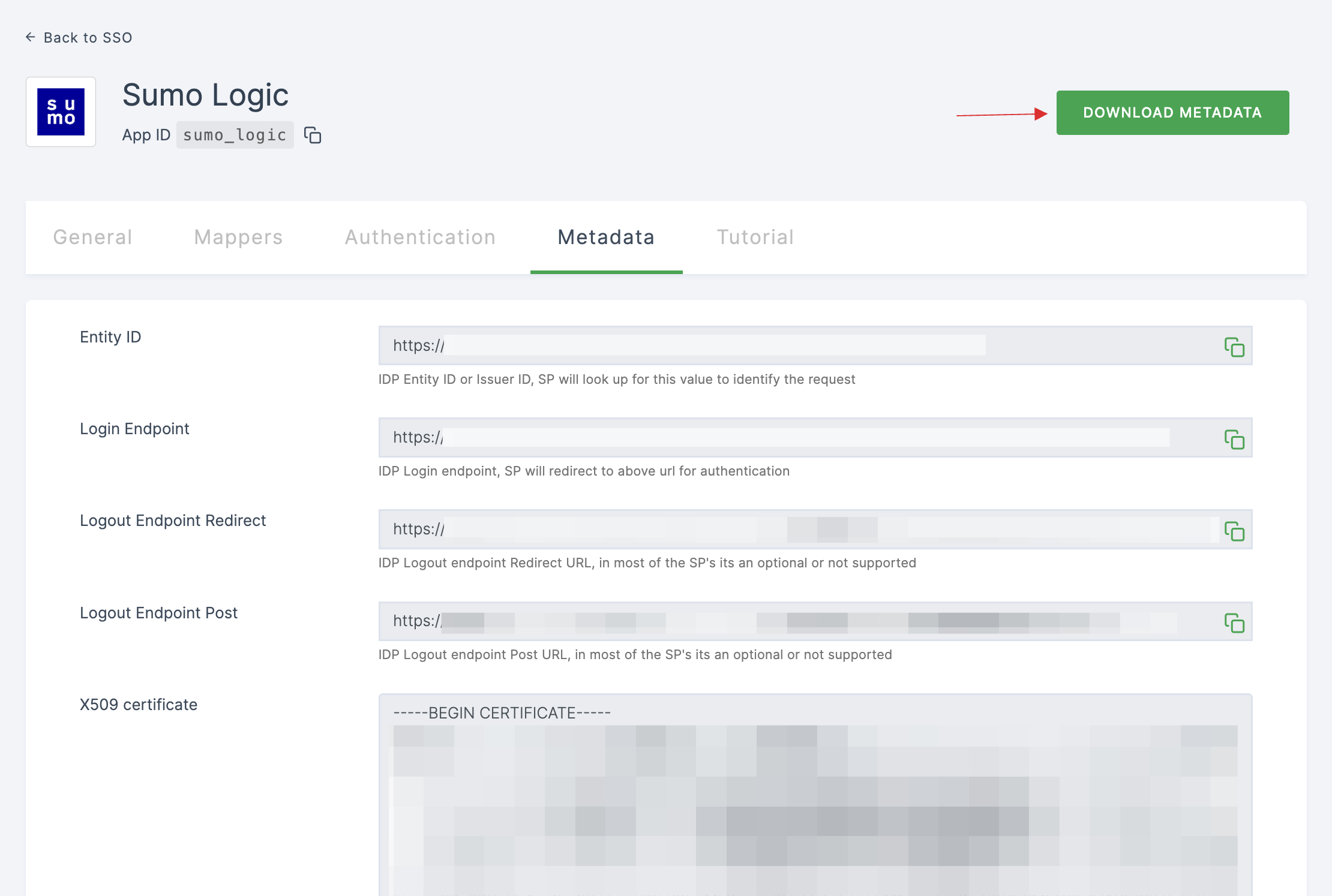Open the Mappers tab
Screen dimensions: 1332x896
click(239, 237)
